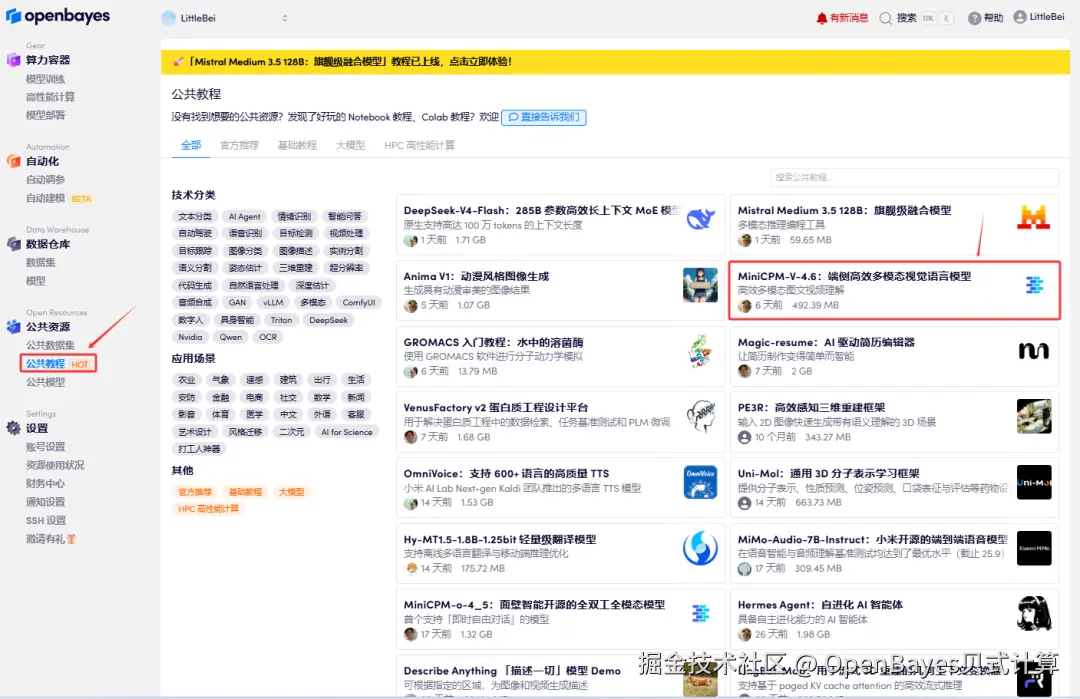
Task: Open 模型训练 in the sidebar
Action: (x=45, y=79)
